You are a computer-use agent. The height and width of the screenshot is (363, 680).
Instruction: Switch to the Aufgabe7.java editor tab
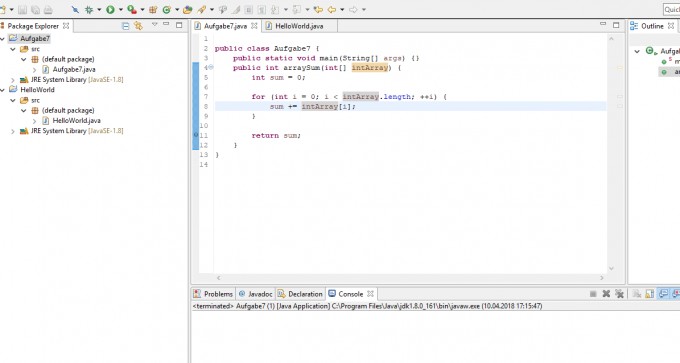pyautogui.click(x=225, y=26)
